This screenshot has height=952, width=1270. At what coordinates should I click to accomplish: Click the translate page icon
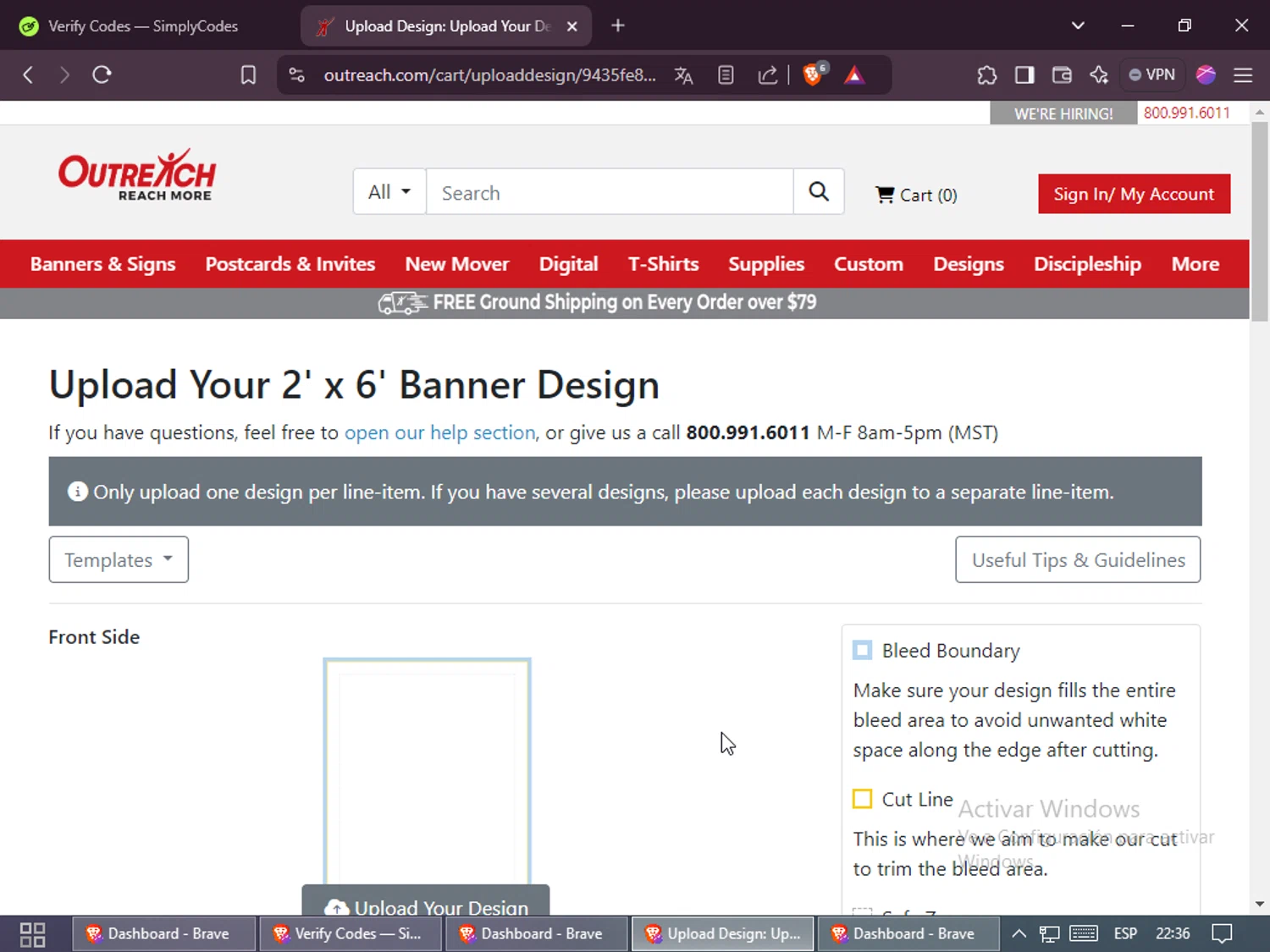point(683,75)
